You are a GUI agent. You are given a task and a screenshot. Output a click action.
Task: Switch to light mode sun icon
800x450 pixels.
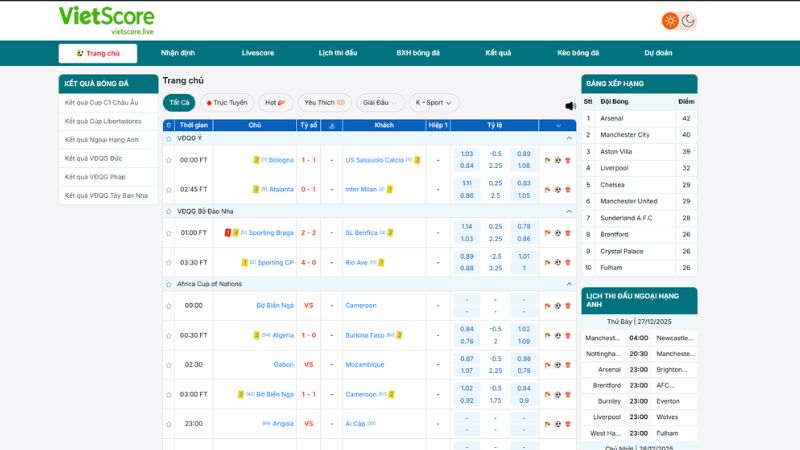click(670, 21)
